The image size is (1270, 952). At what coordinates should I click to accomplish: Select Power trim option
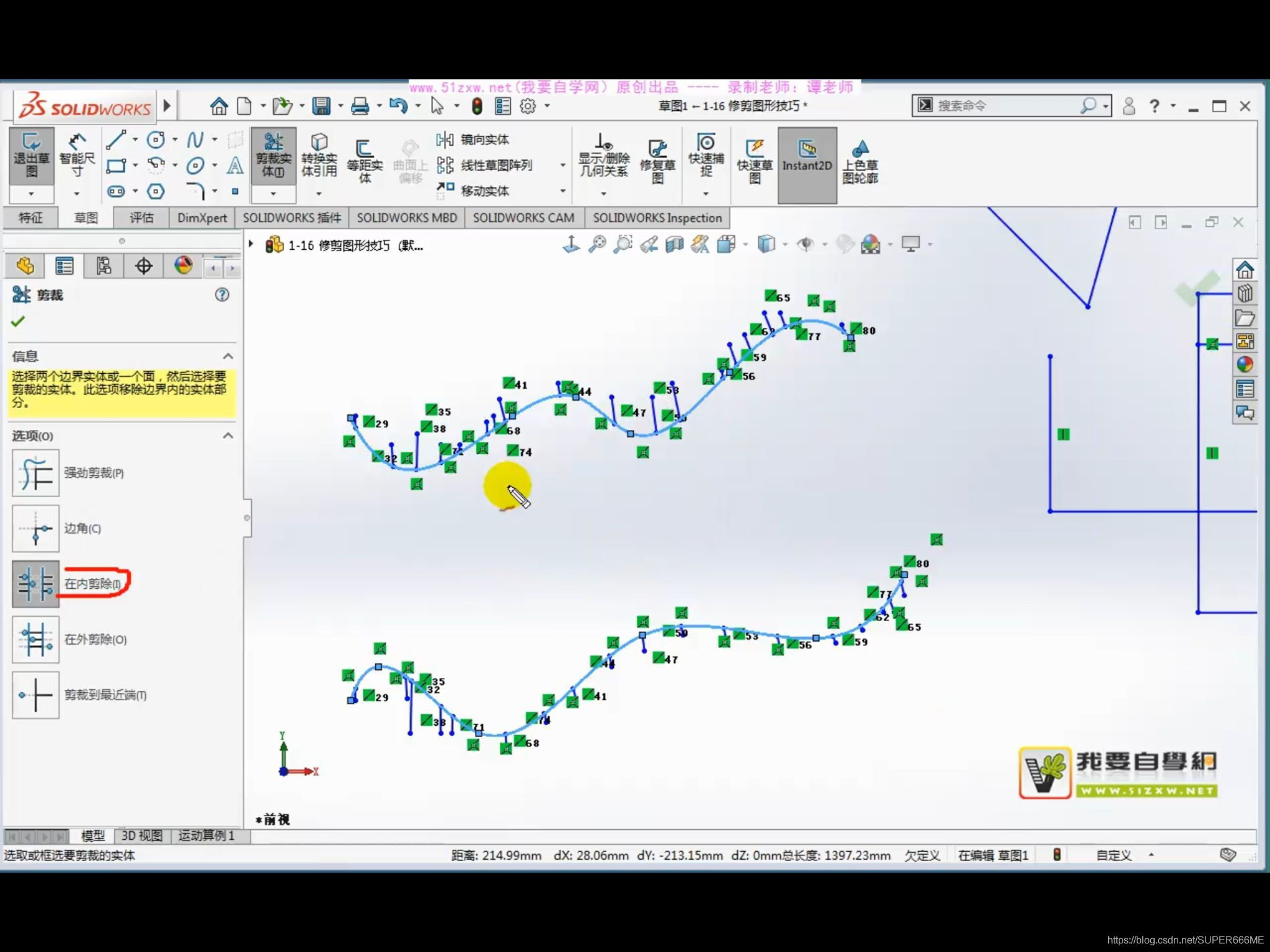click(36, 474)
